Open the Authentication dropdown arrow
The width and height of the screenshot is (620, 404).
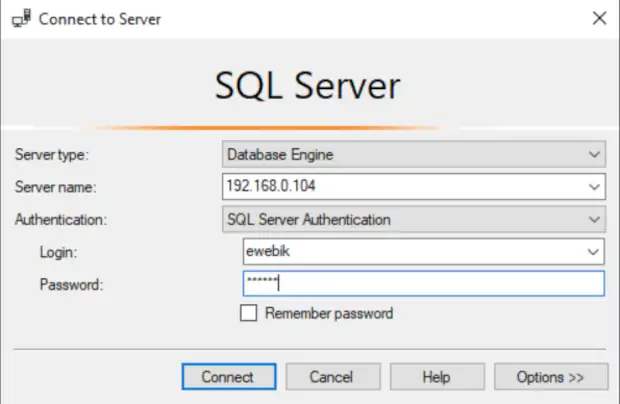pyautogui.click(x=594, y=219)
